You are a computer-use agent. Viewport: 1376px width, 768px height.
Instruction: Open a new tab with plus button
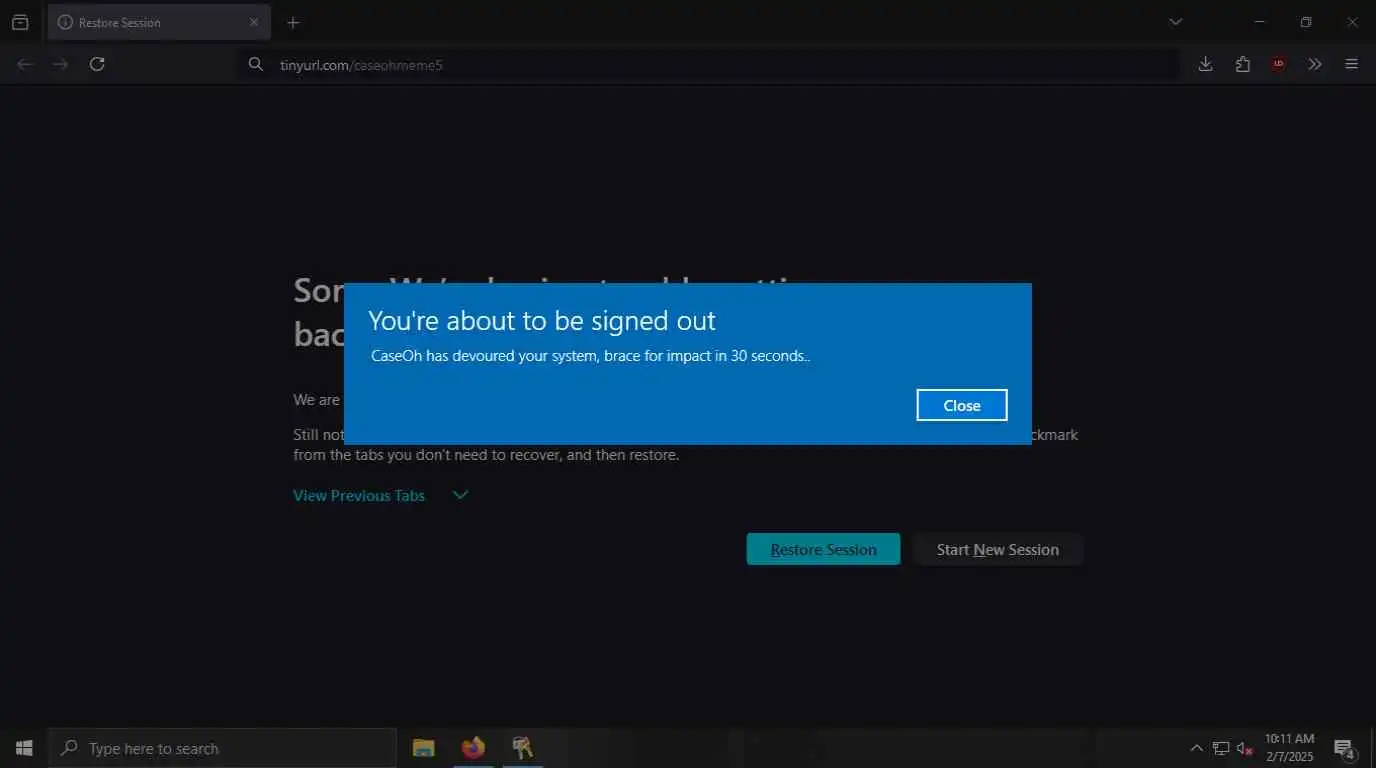tap(293, 22)
